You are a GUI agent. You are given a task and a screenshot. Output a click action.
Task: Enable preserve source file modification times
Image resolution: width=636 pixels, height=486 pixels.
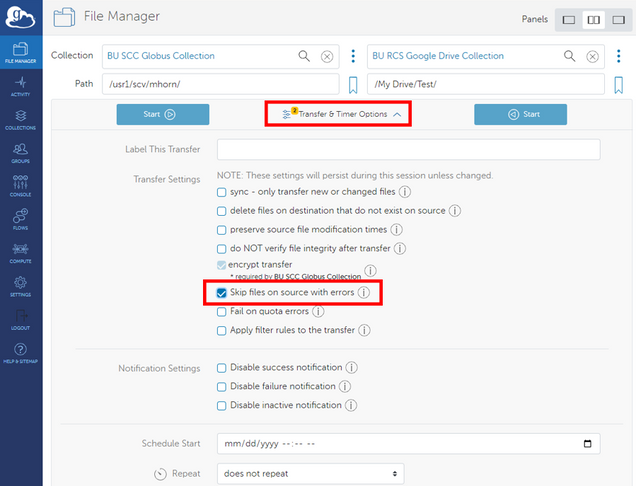click(x=221, y=230)
